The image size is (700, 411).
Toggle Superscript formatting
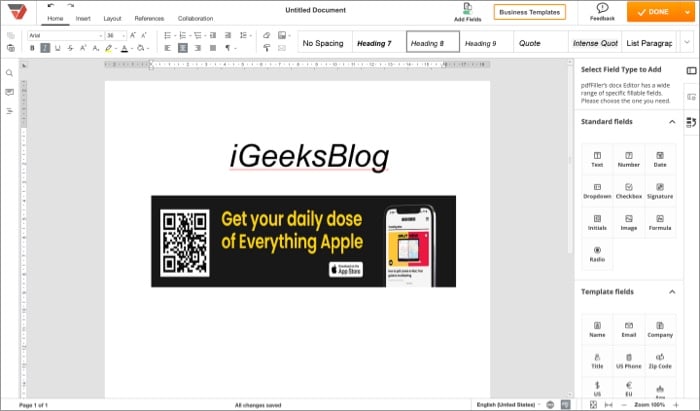83,48
